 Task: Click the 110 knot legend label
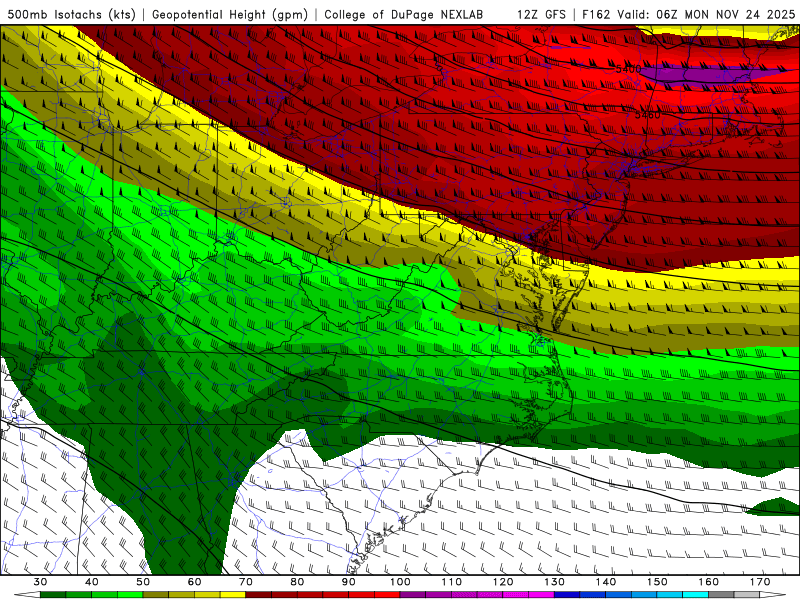coord(452,582)
